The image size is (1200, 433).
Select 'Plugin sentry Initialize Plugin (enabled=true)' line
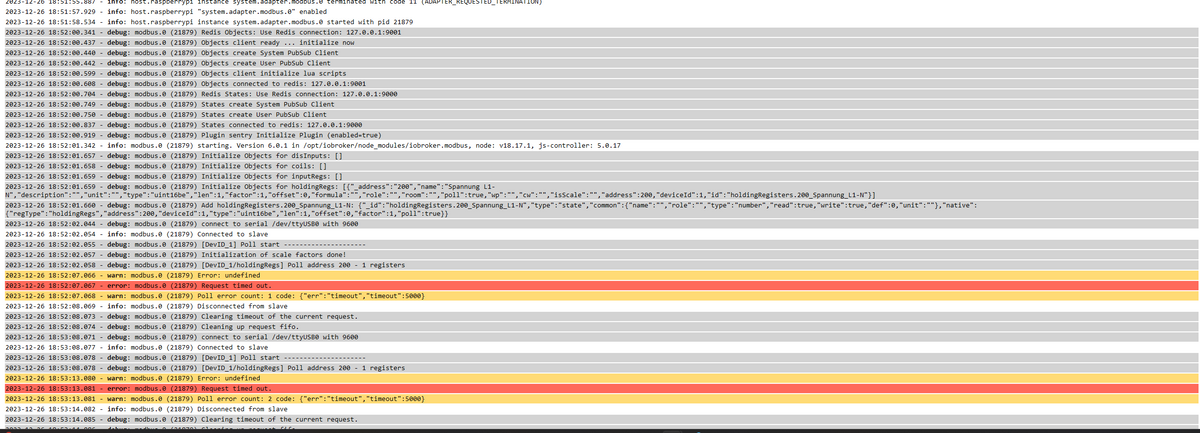(x=600, y=134)
